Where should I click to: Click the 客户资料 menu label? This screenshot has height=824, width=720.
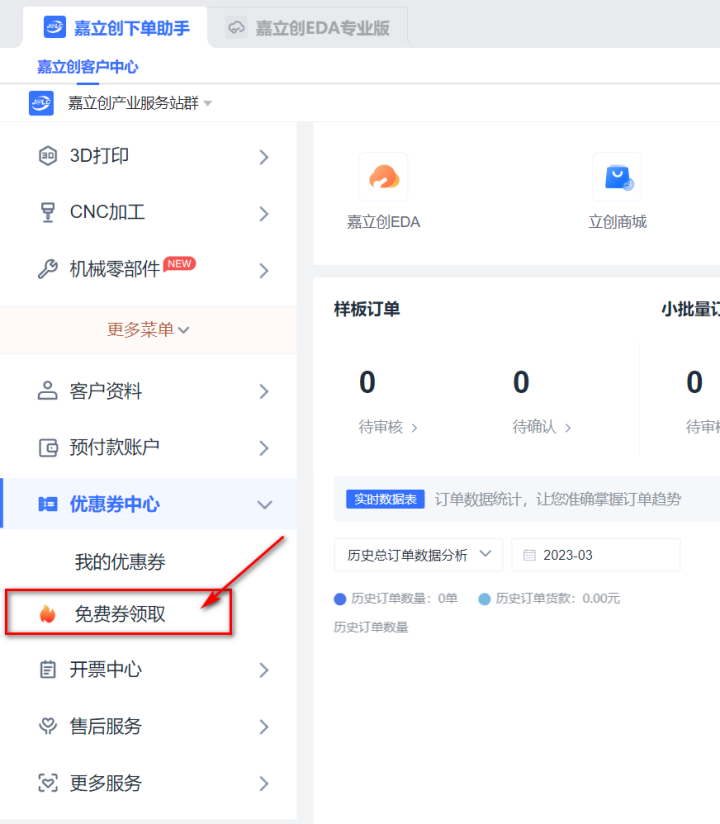coord(106,391)
